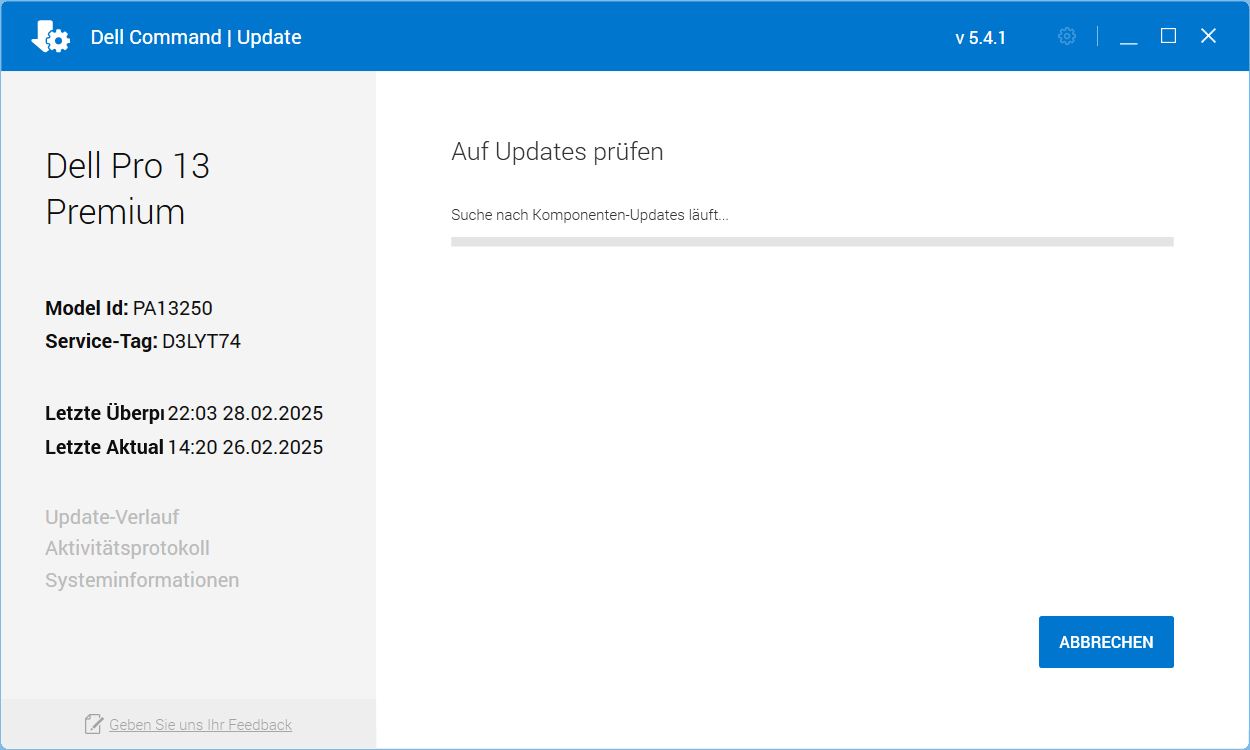The height and width of the screenshot is (750, 1250).
Task: Open Update-Verlauf in the sidebar
Action: pyautogui.click(x=112, y=517)
